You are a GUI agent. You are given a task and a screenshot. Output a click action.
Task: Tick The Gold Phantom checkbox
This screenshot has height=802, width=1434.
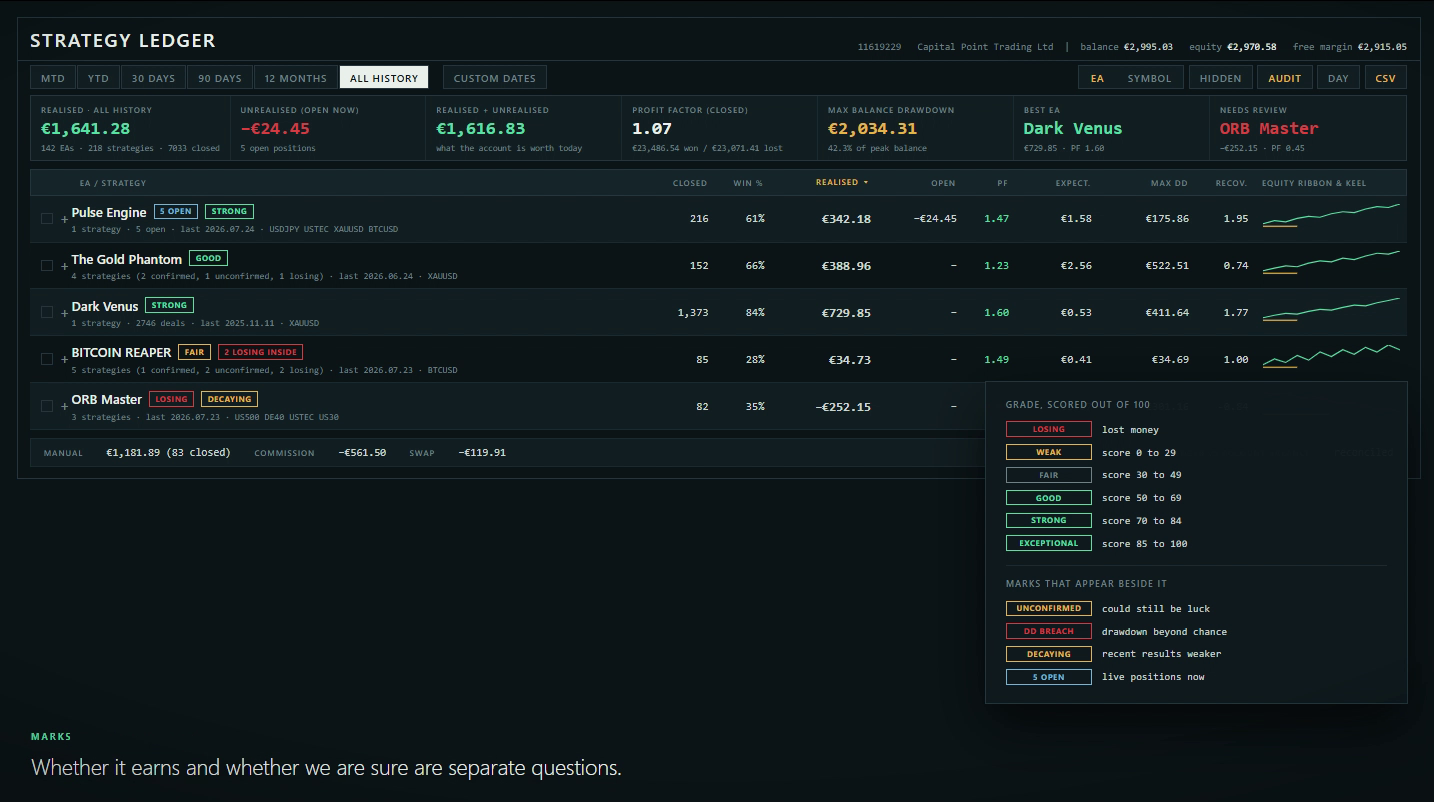47,265
